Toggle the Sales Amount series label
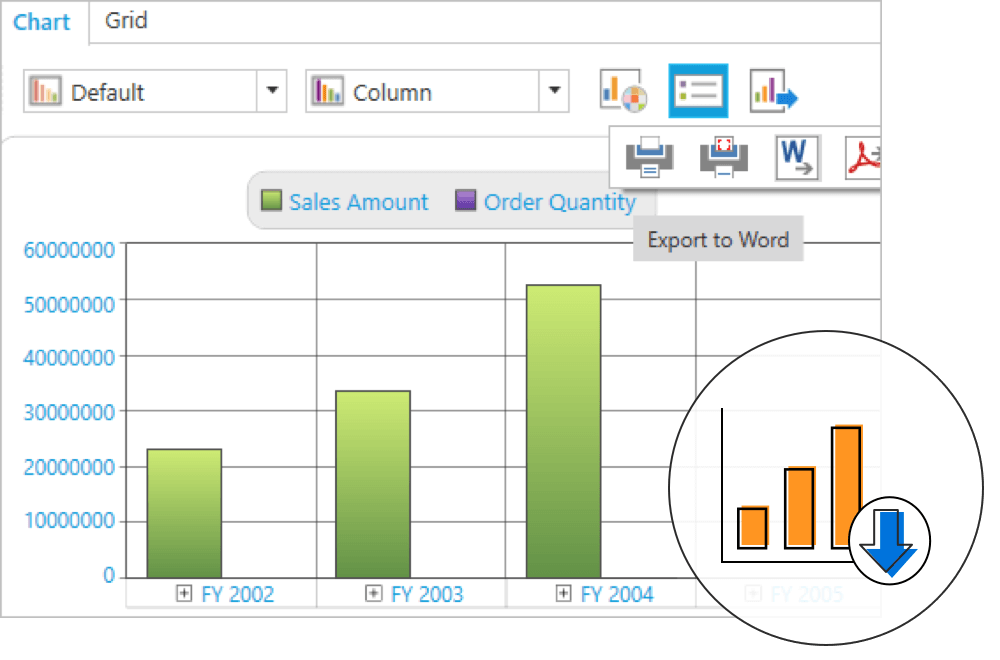 [358, 202]
